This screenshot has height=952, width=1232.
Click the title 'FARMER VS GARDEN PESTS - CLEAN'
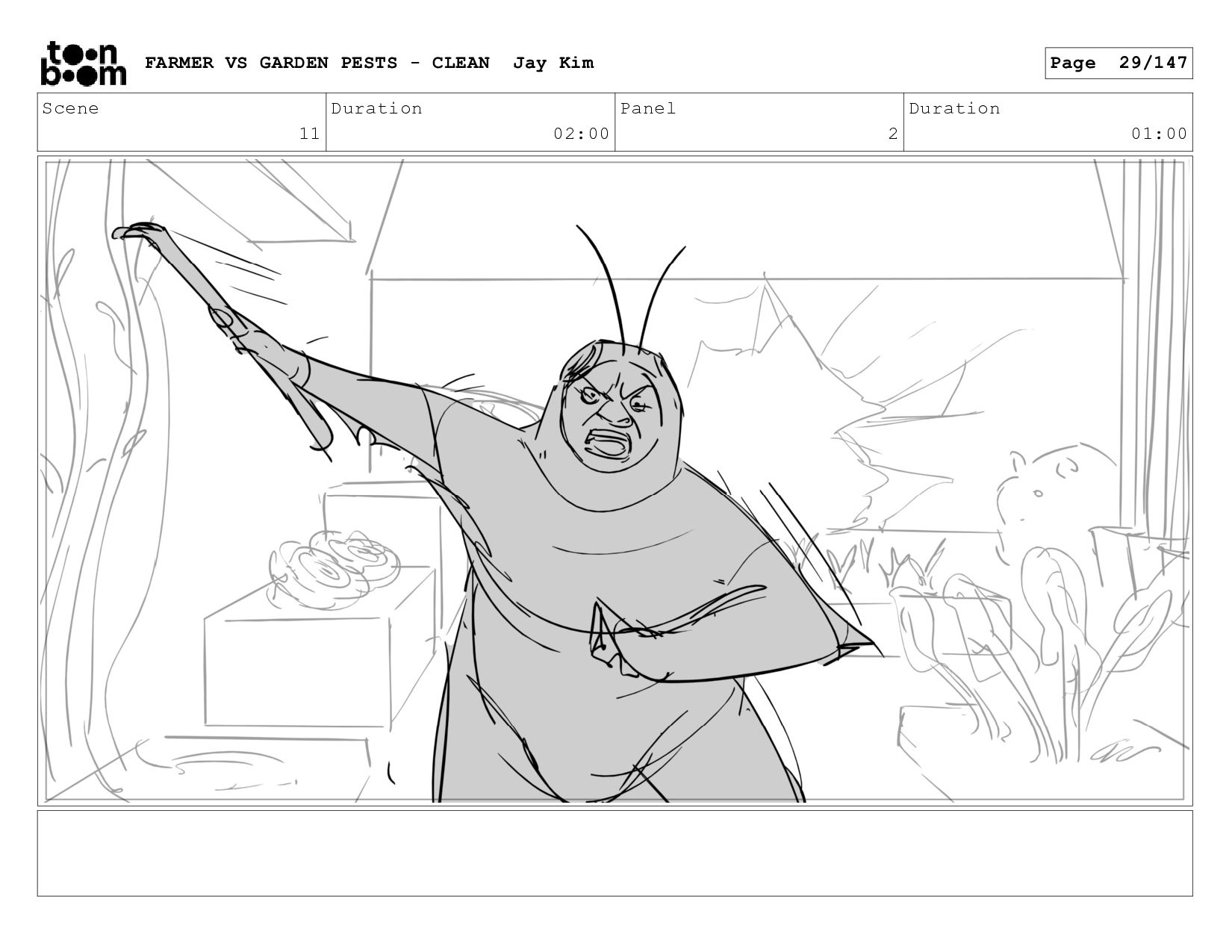tap(317, 63)
